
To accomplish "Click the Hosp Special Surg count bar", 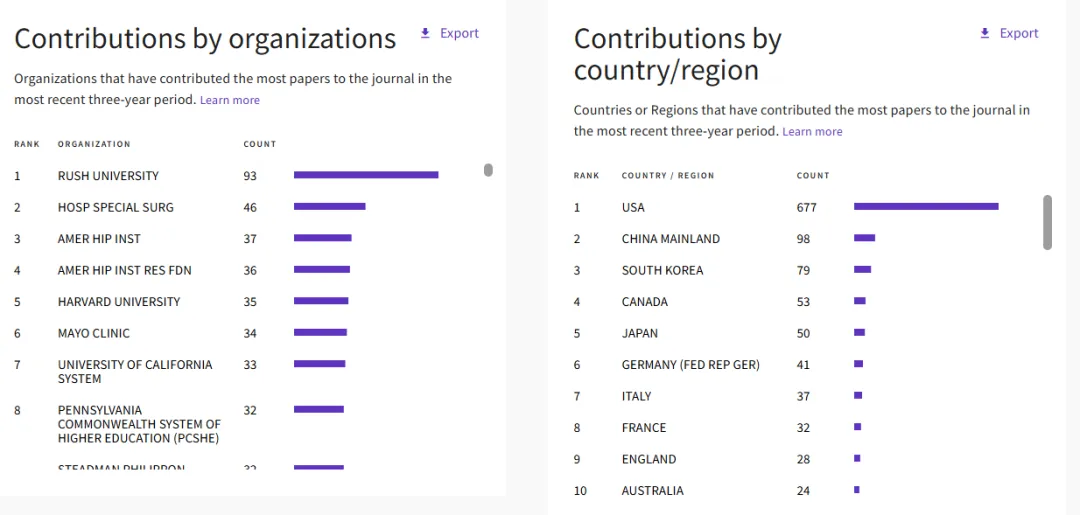I will click(330, 207).
